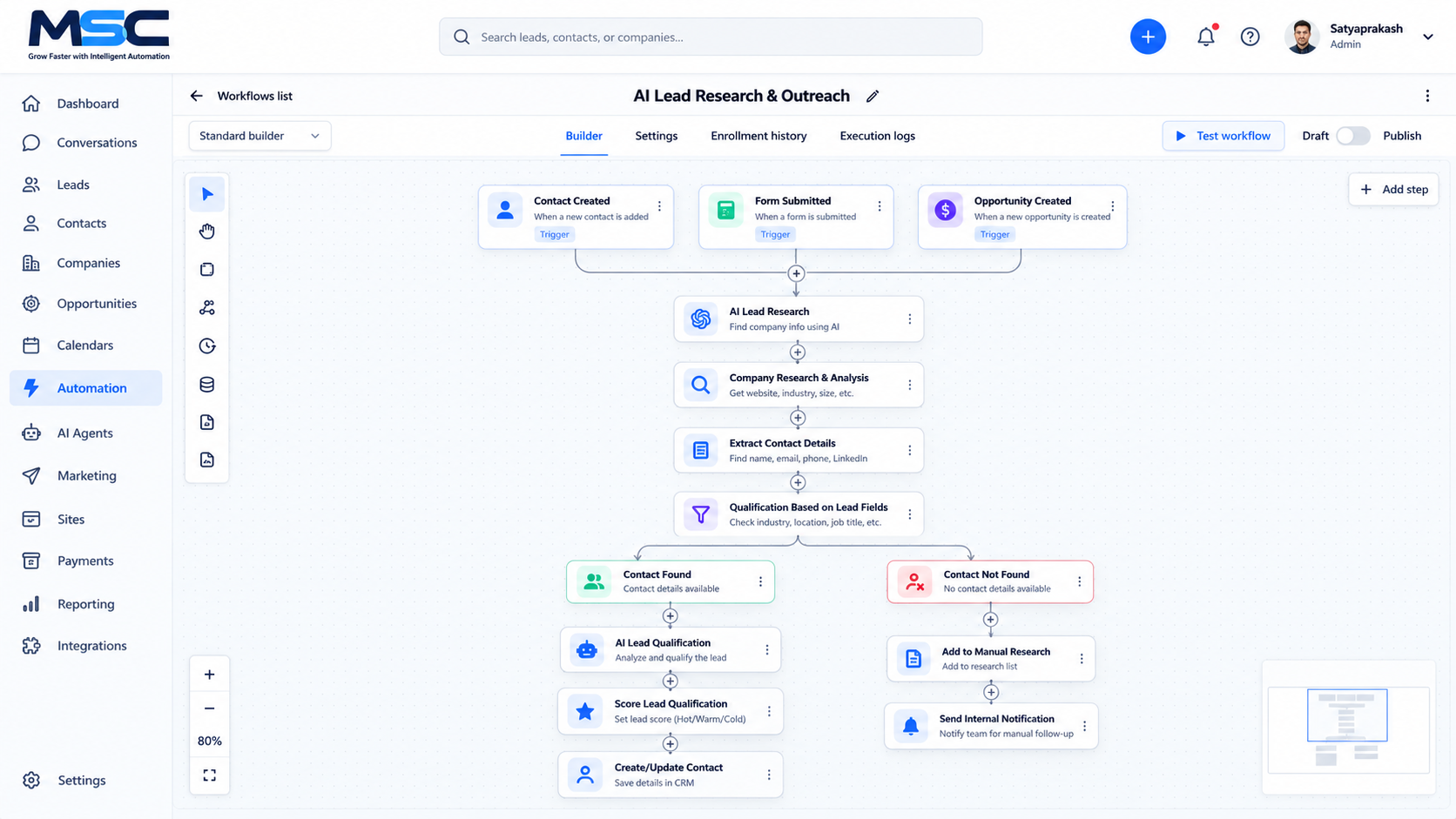The height and width of the screenshot is (819, 1456).
Task: Go back with the Workflows list arrow
Action: pyautogui.click(x=197, y=96)
